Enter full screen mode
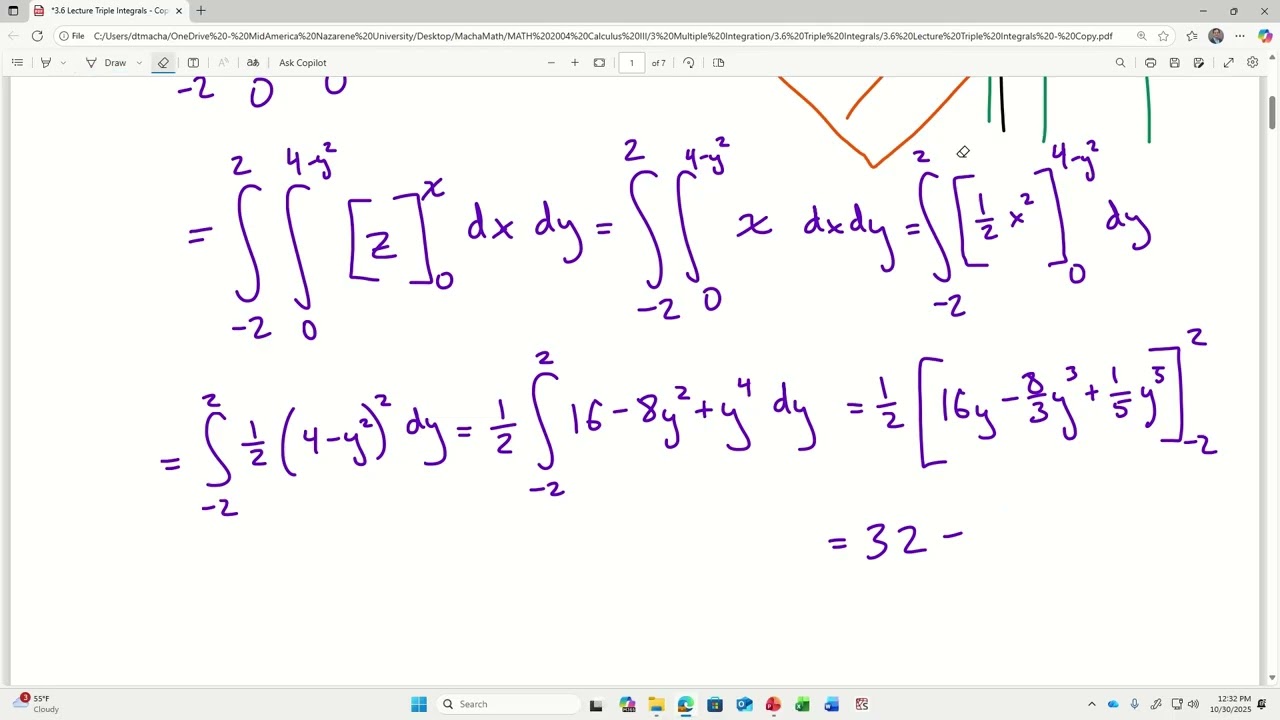The image size is (1280, 720). (x=1229, y=62)
